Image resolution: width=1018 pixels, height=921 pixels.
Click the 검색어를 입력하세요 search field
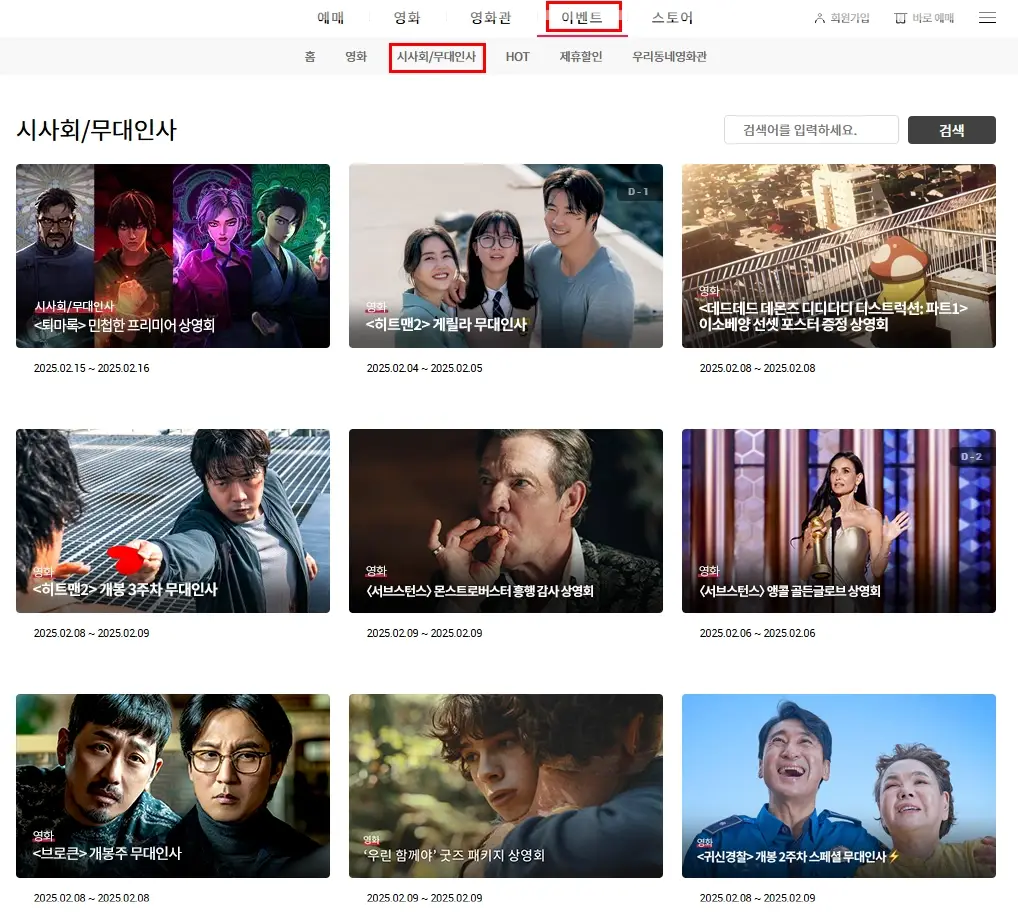[811, 130]
